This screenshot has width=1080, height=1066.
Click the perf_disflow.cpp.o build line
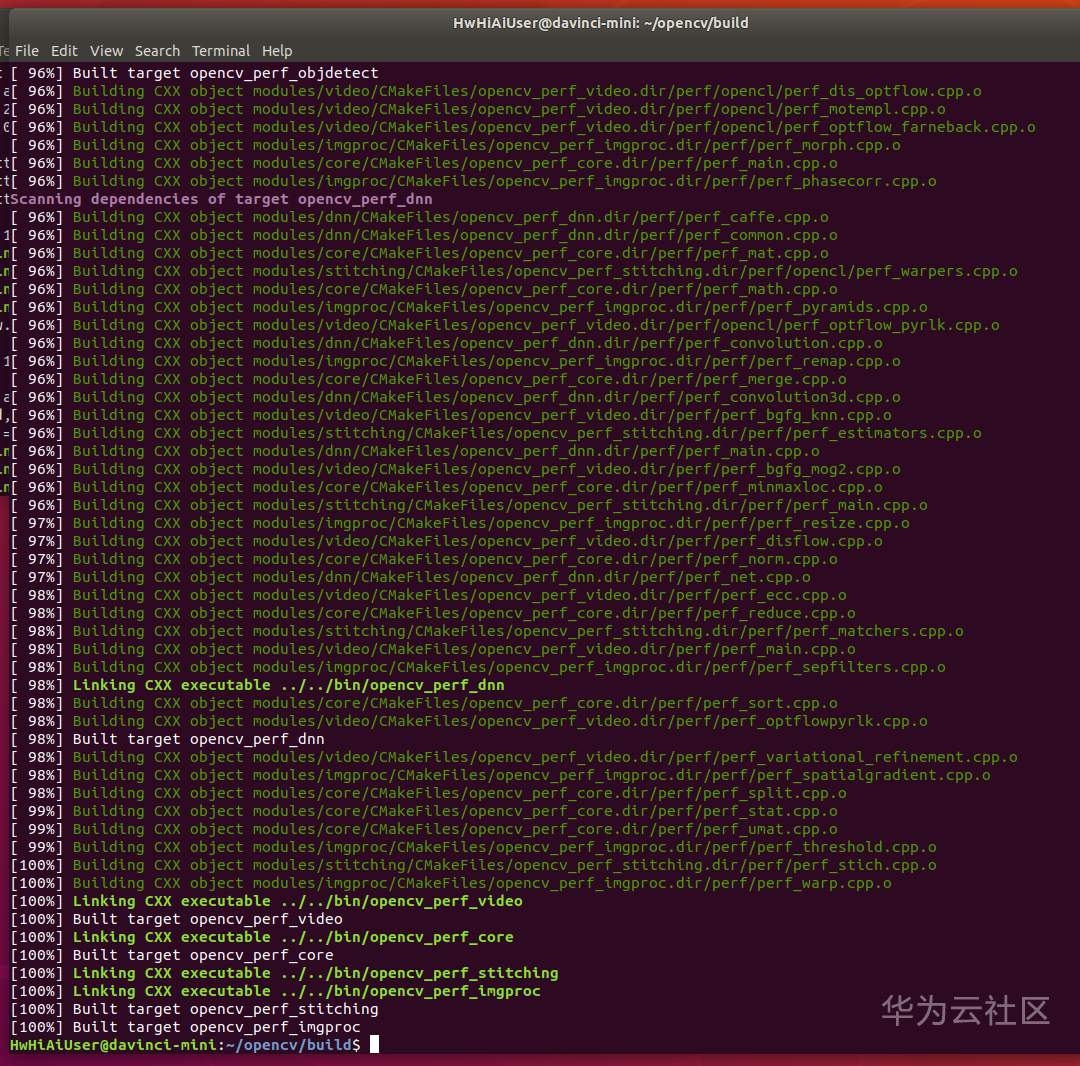pos(446,541)
